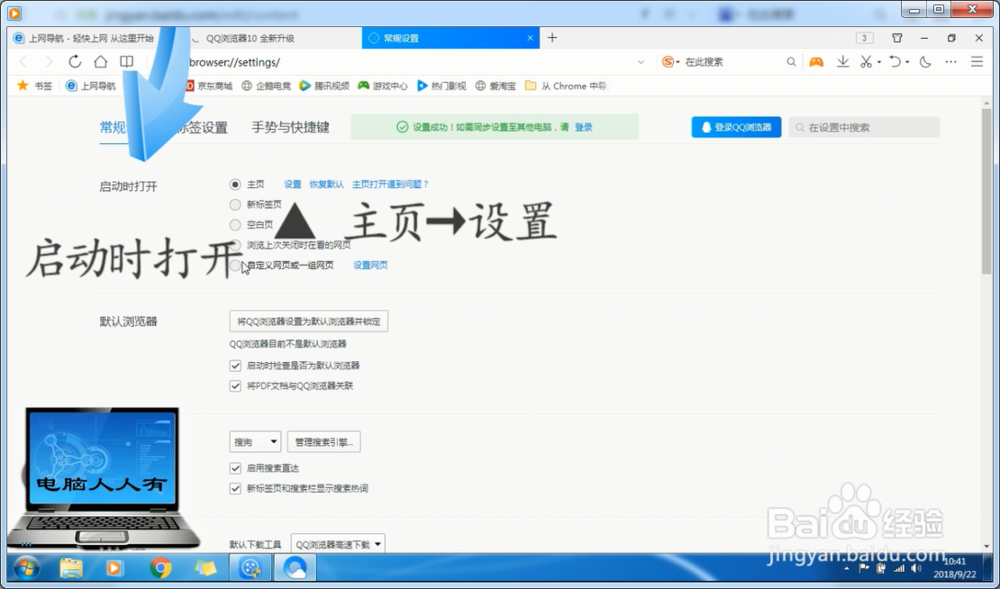Select the 空白页 radio button
1000x589 pixels.
[235, 225]
